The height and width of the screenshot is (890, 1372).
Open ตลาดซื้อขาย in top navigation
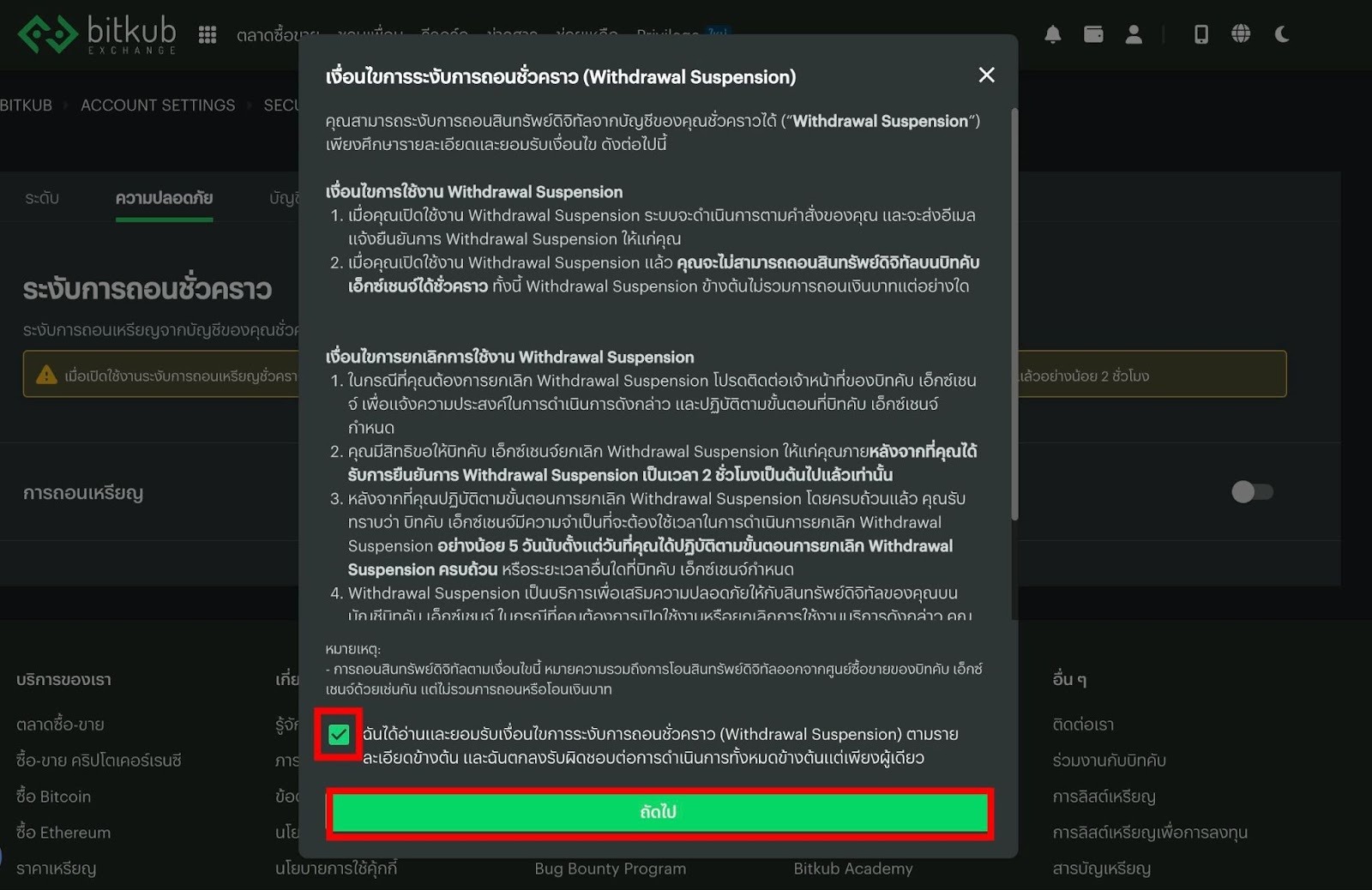tap(276, 34)
